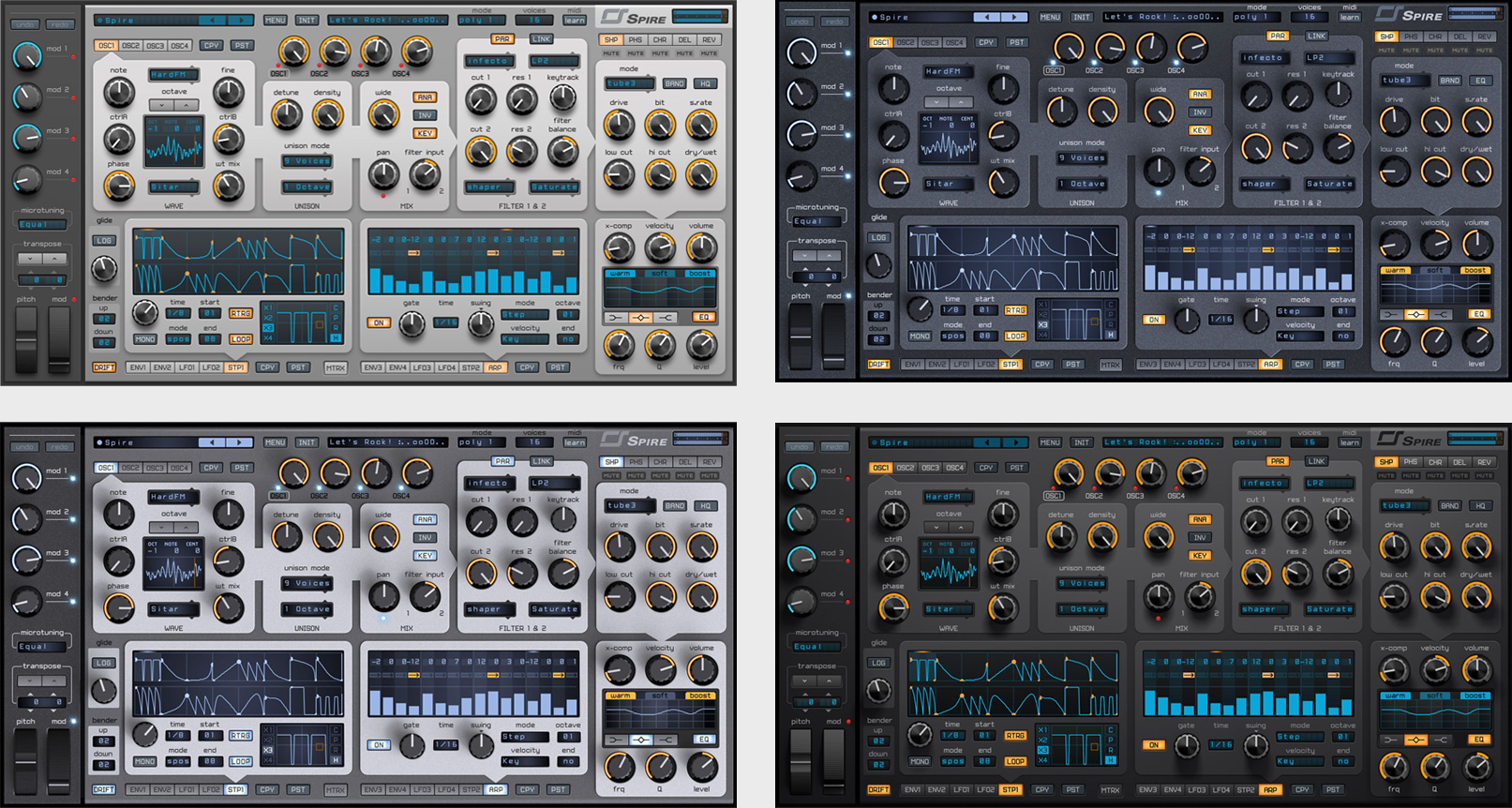This screenshot has width=1512, height=808.
Task: Open LFO3 tab in bottom-left white skin
Action: pos(422,789)
